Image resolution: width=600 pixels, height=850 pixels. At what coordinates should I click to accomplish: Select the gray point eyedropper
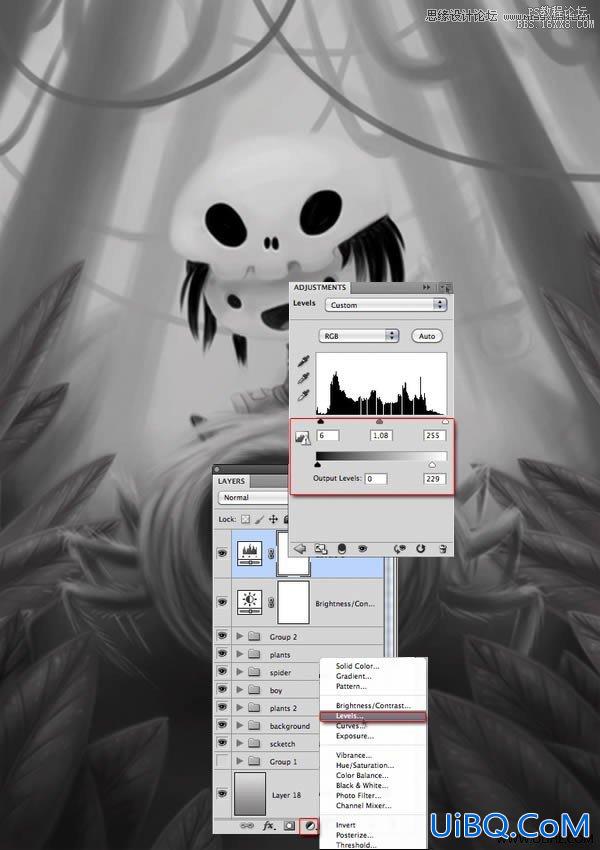304,378
